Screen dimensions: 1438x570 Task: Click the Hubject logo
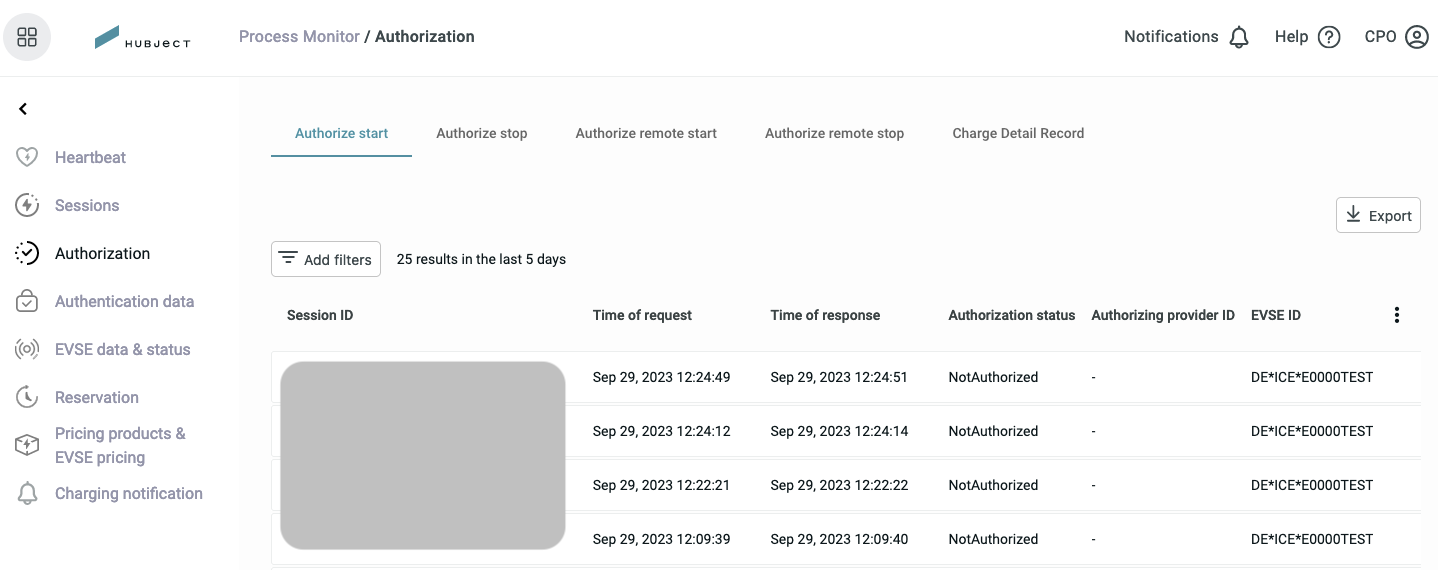click(x=142, y=38)
